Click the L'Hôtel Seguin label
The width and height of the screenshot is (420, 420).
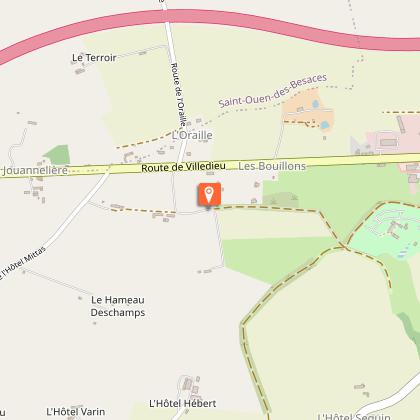point(354,416)
